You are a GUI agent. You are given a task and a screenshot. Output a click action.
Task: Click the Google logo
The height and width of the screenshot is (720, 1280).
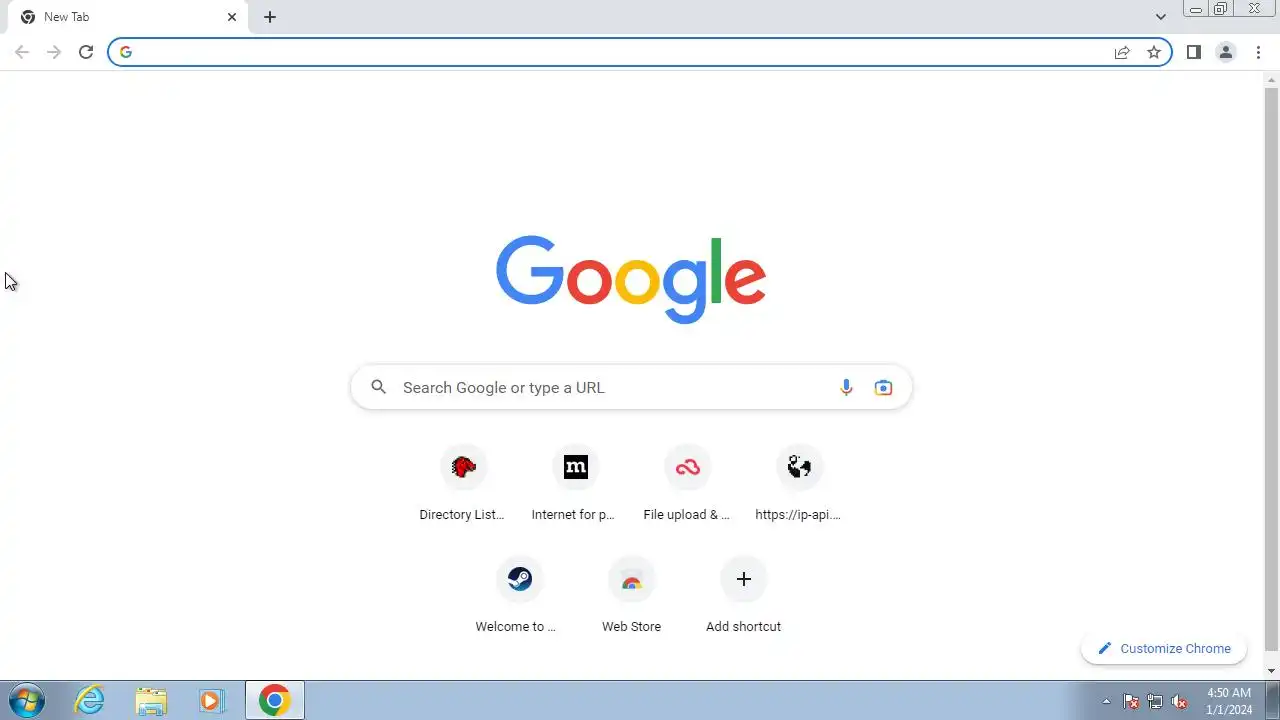point(631,279)
